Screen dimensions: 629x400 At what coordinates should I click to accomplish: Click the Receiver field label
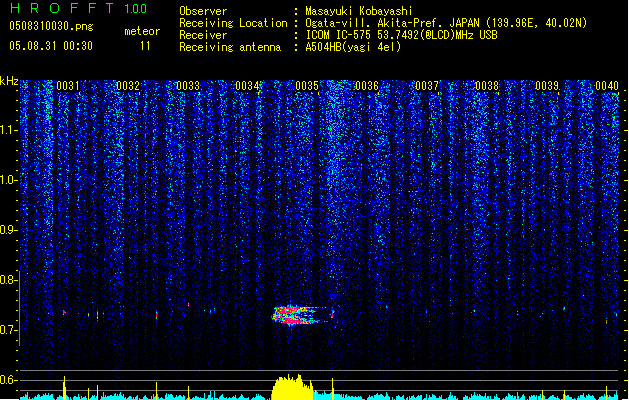pos(203,35)
